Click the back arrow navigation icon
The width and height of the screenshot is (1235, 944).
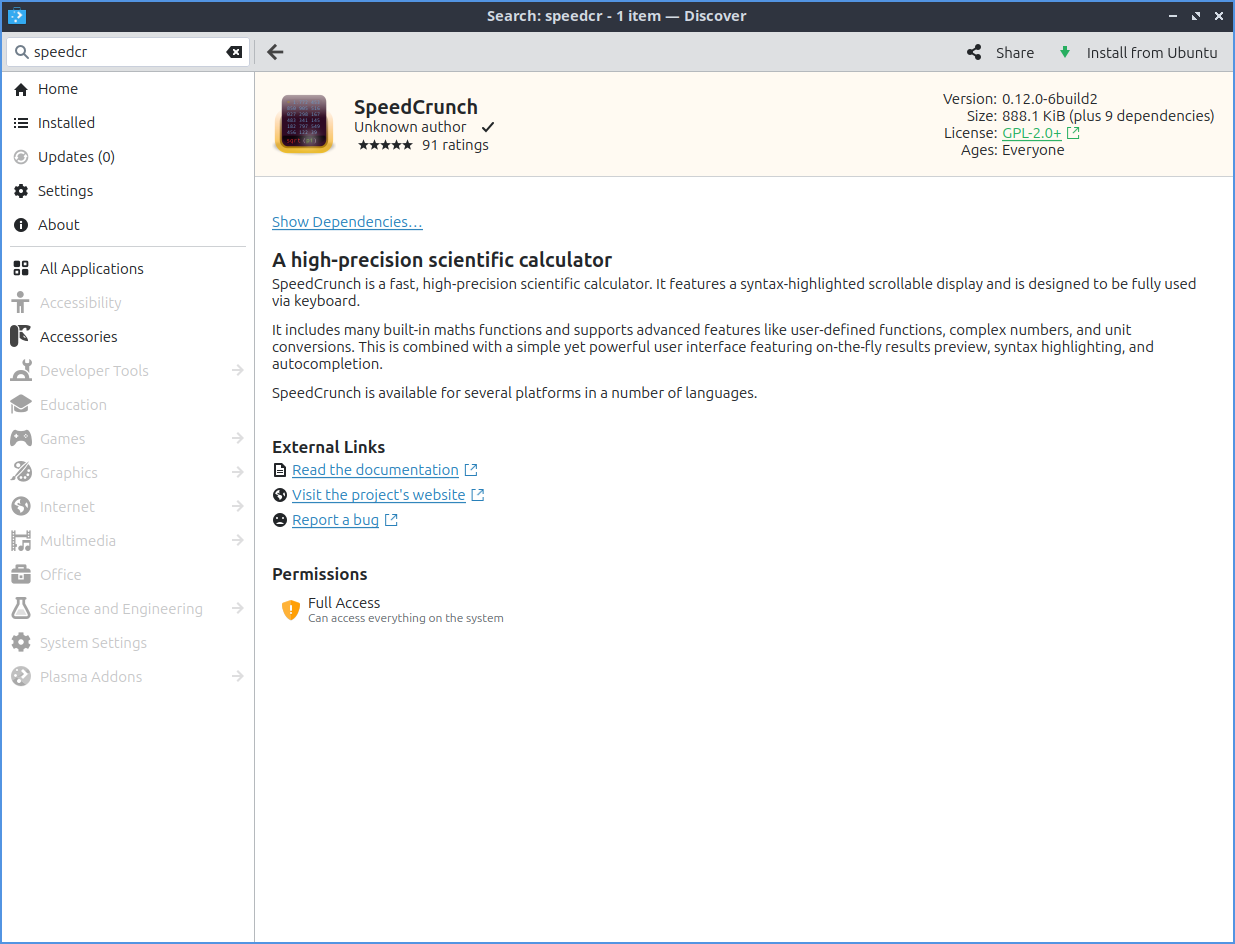[x=276, y=52]
